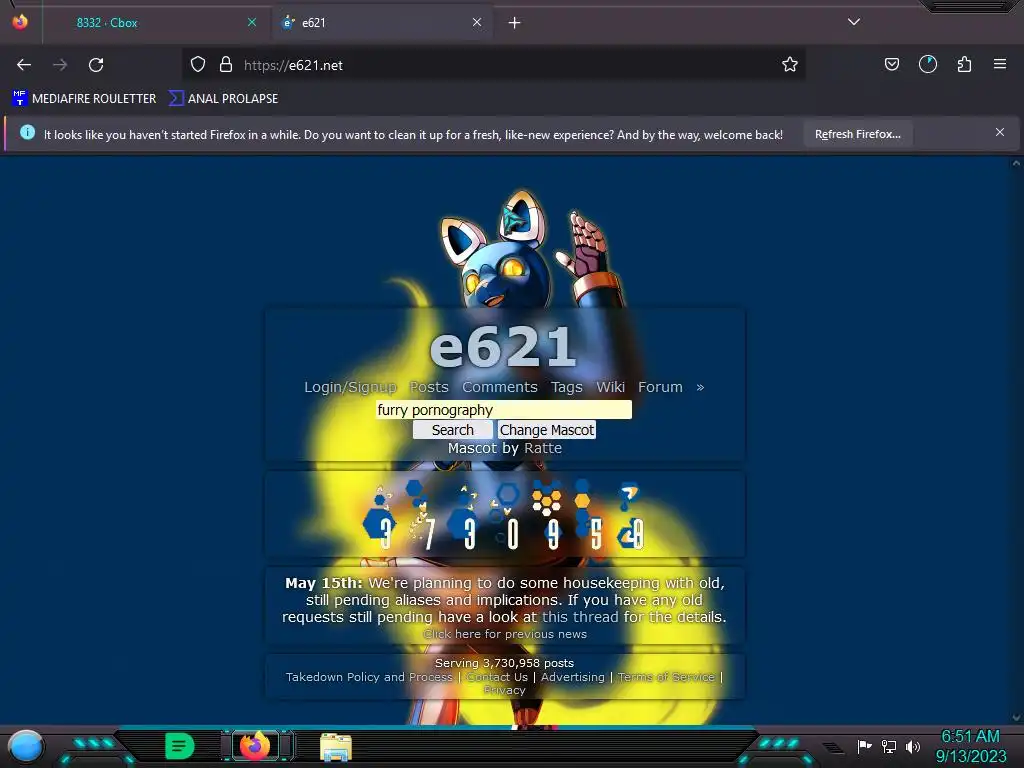Open the Firefox hamburger application menu

point(1000,64)
